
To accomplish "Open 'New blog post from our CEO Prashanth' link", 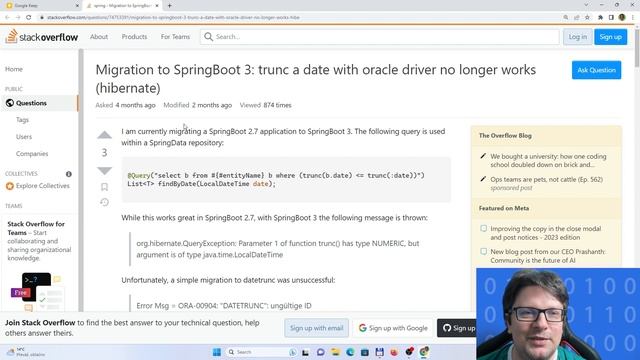I will tap(548, 256).
